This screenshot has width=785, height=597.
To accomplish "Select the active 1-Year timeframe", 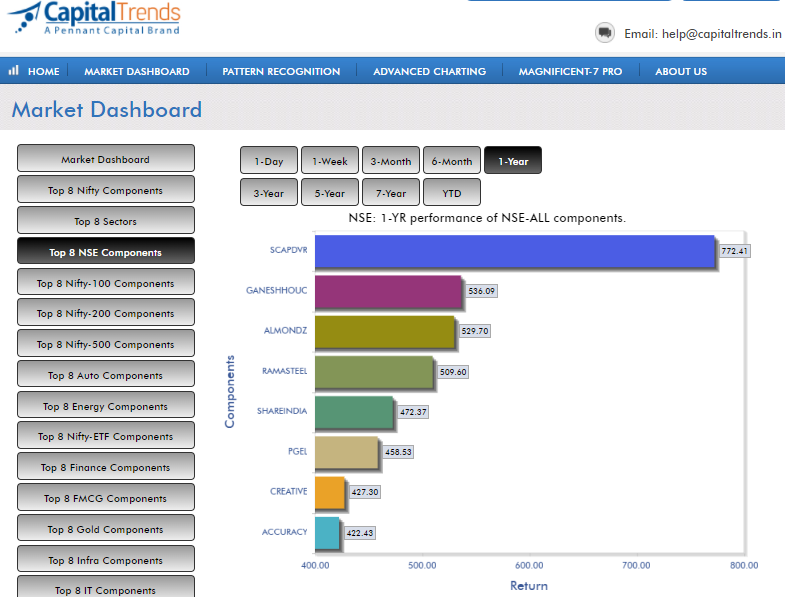I will click(x=513, y=161).
